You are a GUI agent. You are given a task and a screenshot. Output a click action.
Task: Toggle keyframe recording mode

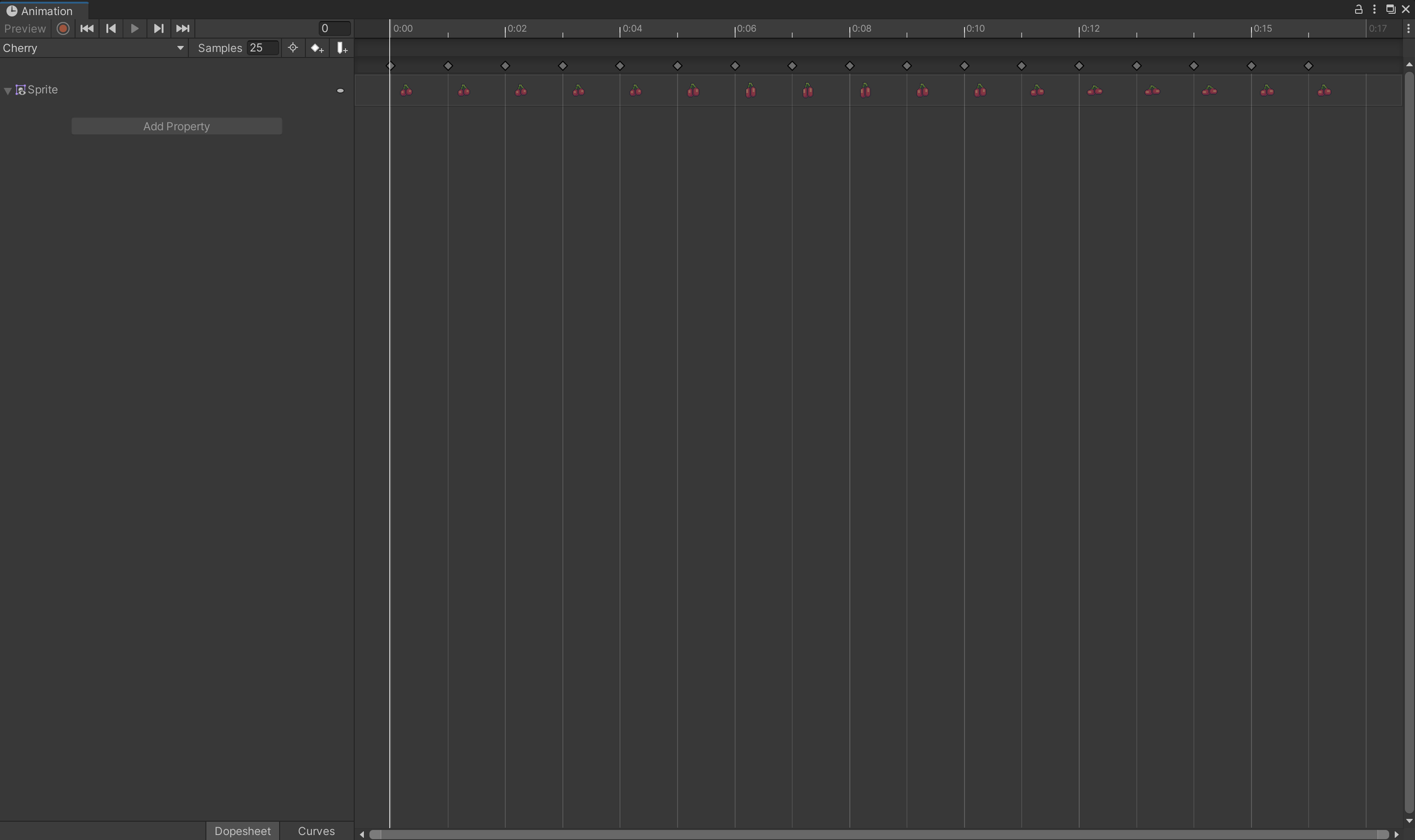point(63,28)
